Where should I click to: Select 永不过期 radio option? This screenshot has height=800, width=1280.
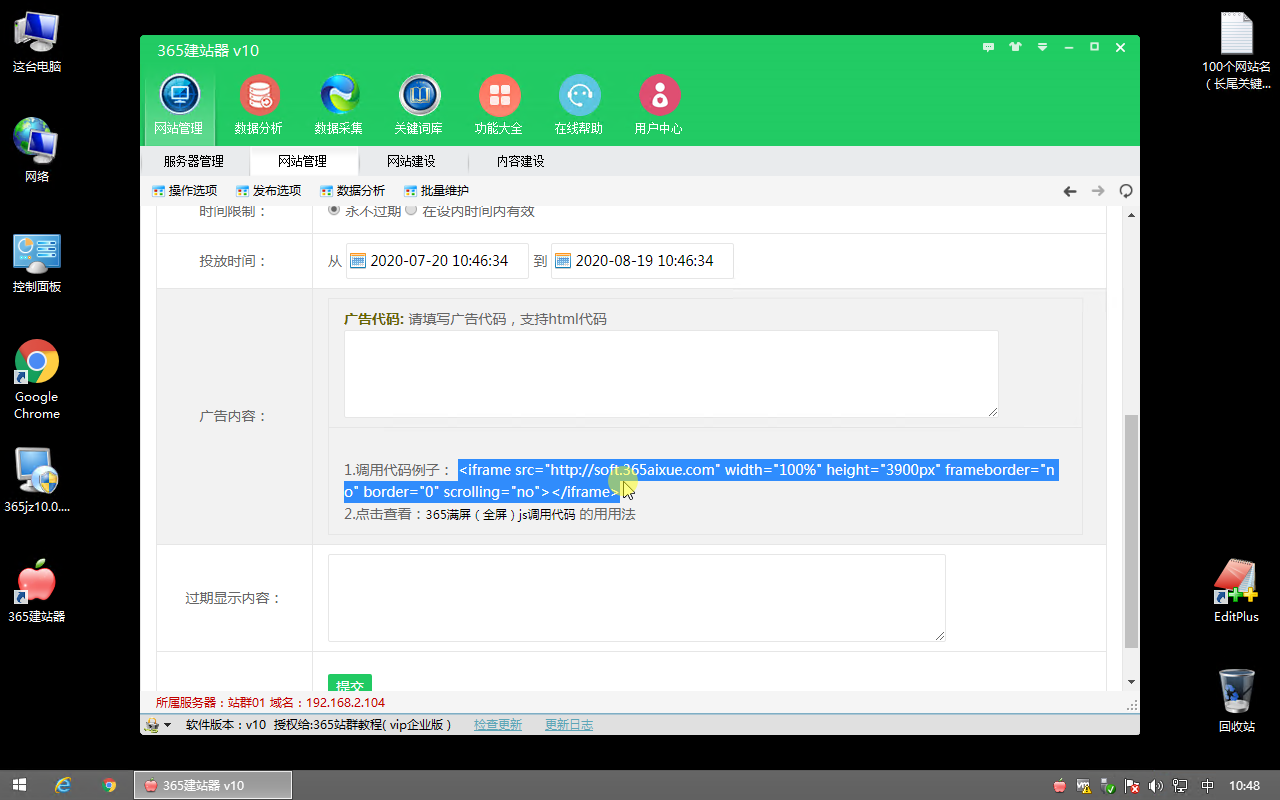334,211
